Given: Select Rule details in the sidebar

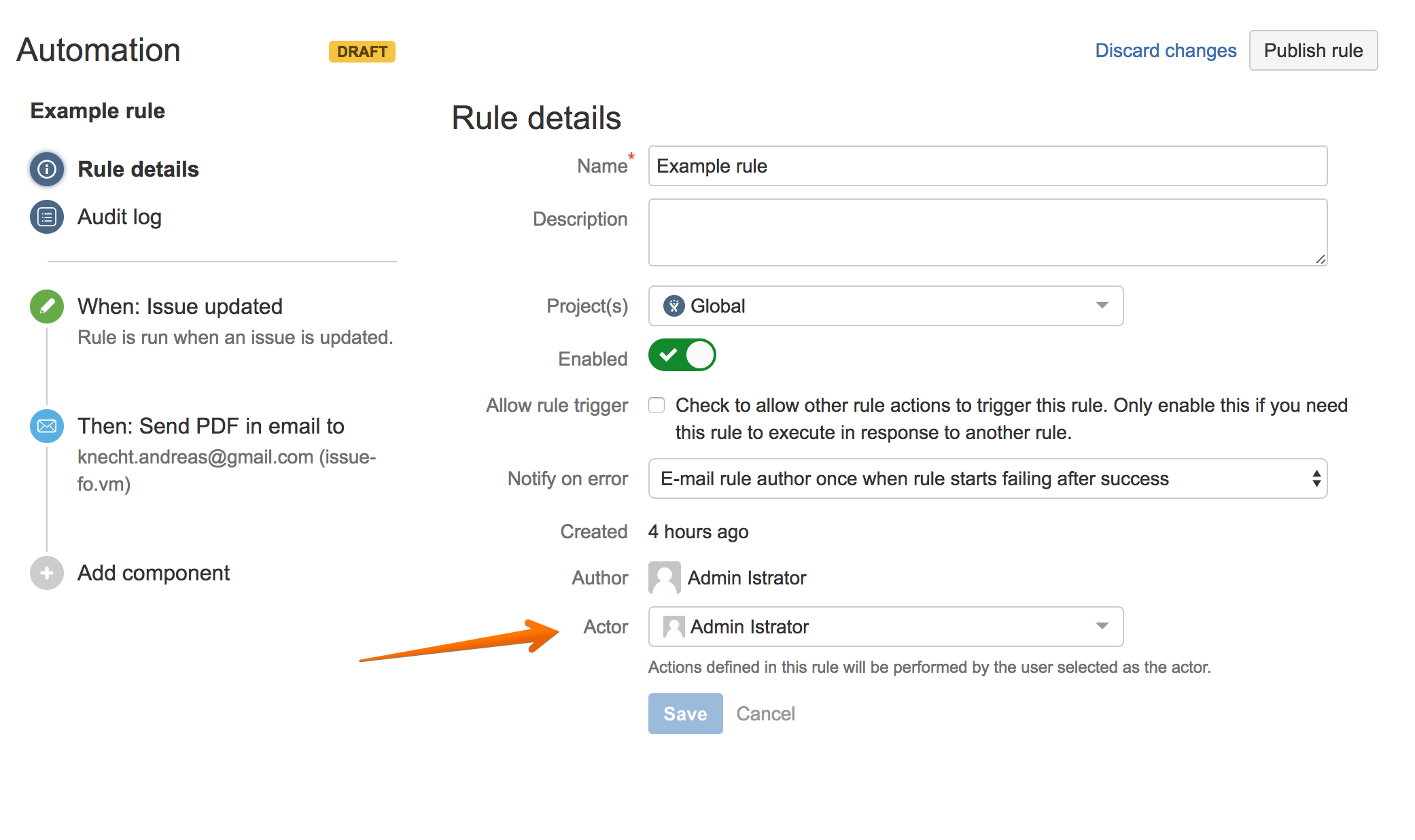Looking at the screenshot, I should click(x=138, y=169).
